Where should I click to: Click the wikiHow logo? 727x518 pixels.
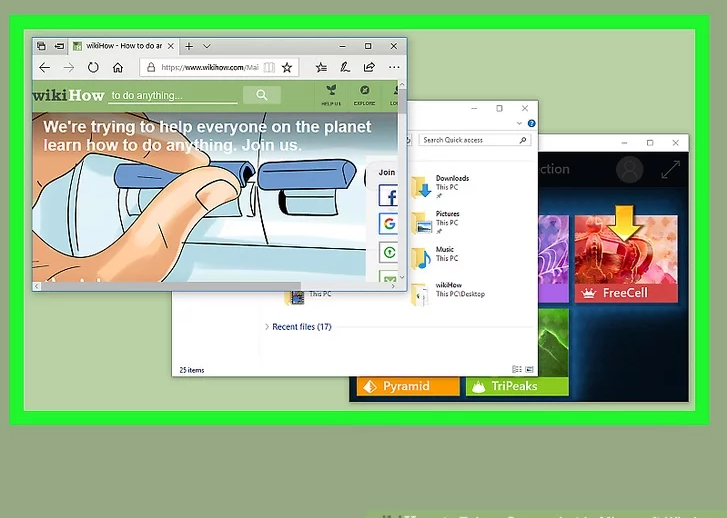69,95
